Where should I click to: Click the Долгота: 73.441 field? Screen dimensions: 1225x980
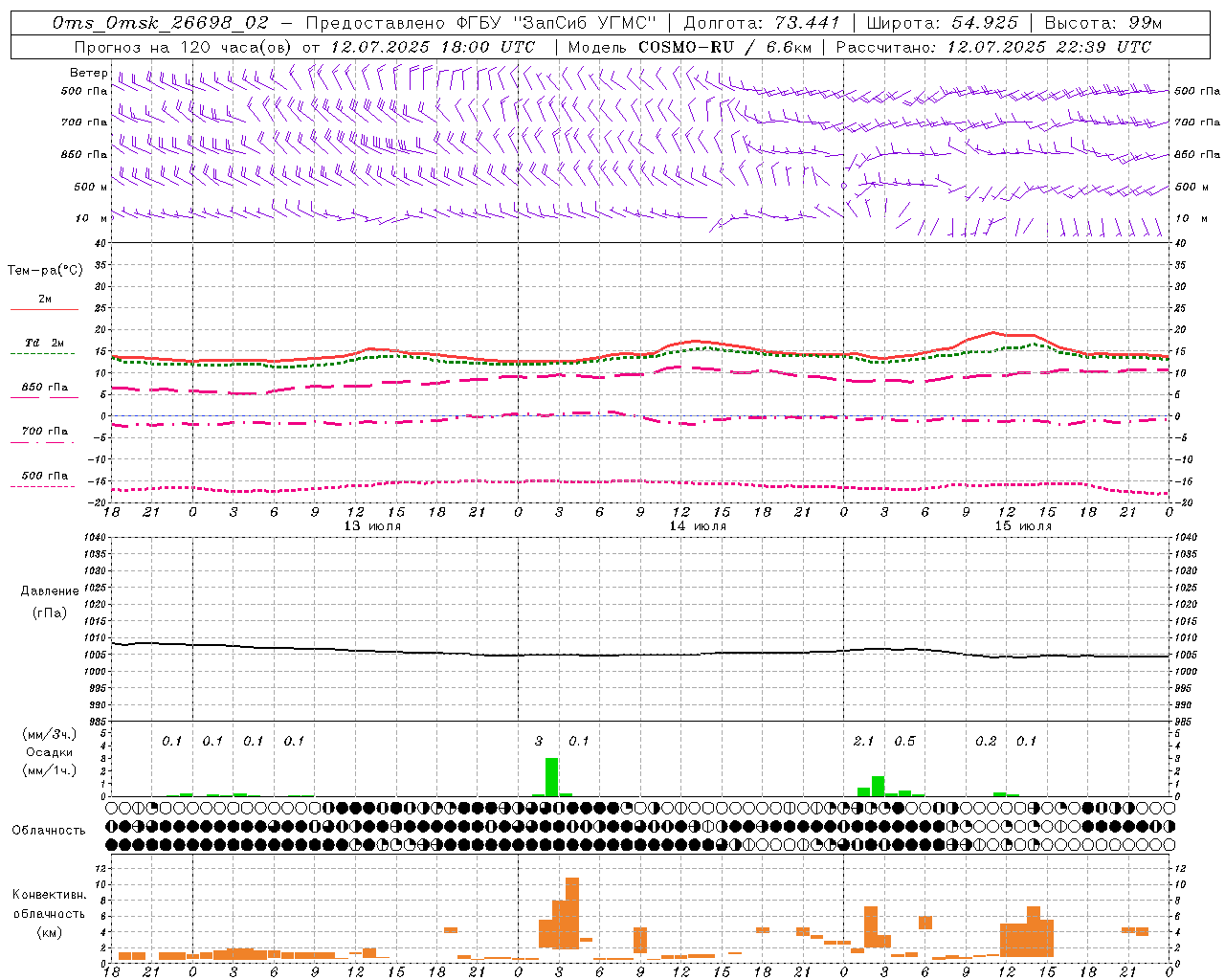761,23
